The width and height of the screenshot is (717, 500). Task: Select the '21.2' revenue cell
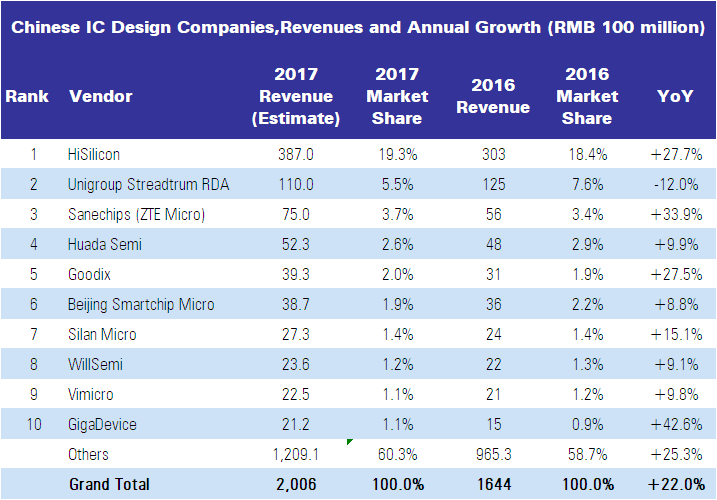pyautogui.click(x=296, y=424)
